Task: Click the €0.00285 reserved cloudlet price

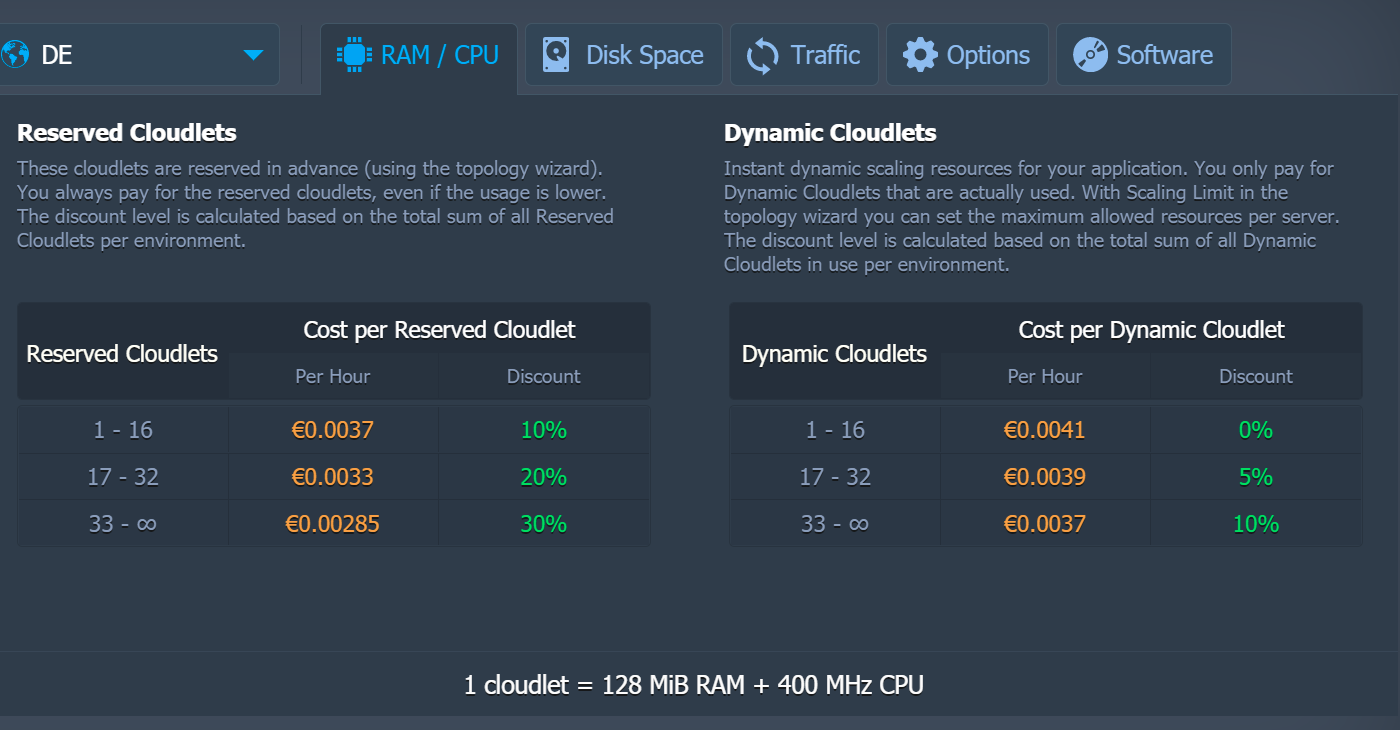Action: (333, 524)
